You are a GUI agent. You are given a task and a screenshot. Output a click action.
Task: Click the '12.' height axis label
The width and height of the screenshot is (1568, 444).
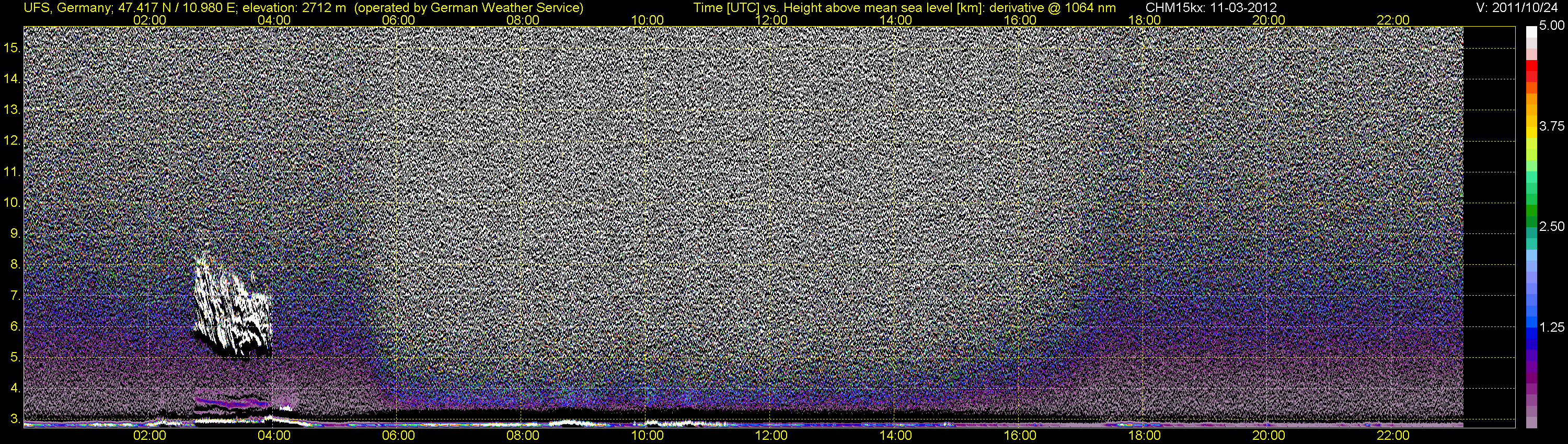pos(12,141)
